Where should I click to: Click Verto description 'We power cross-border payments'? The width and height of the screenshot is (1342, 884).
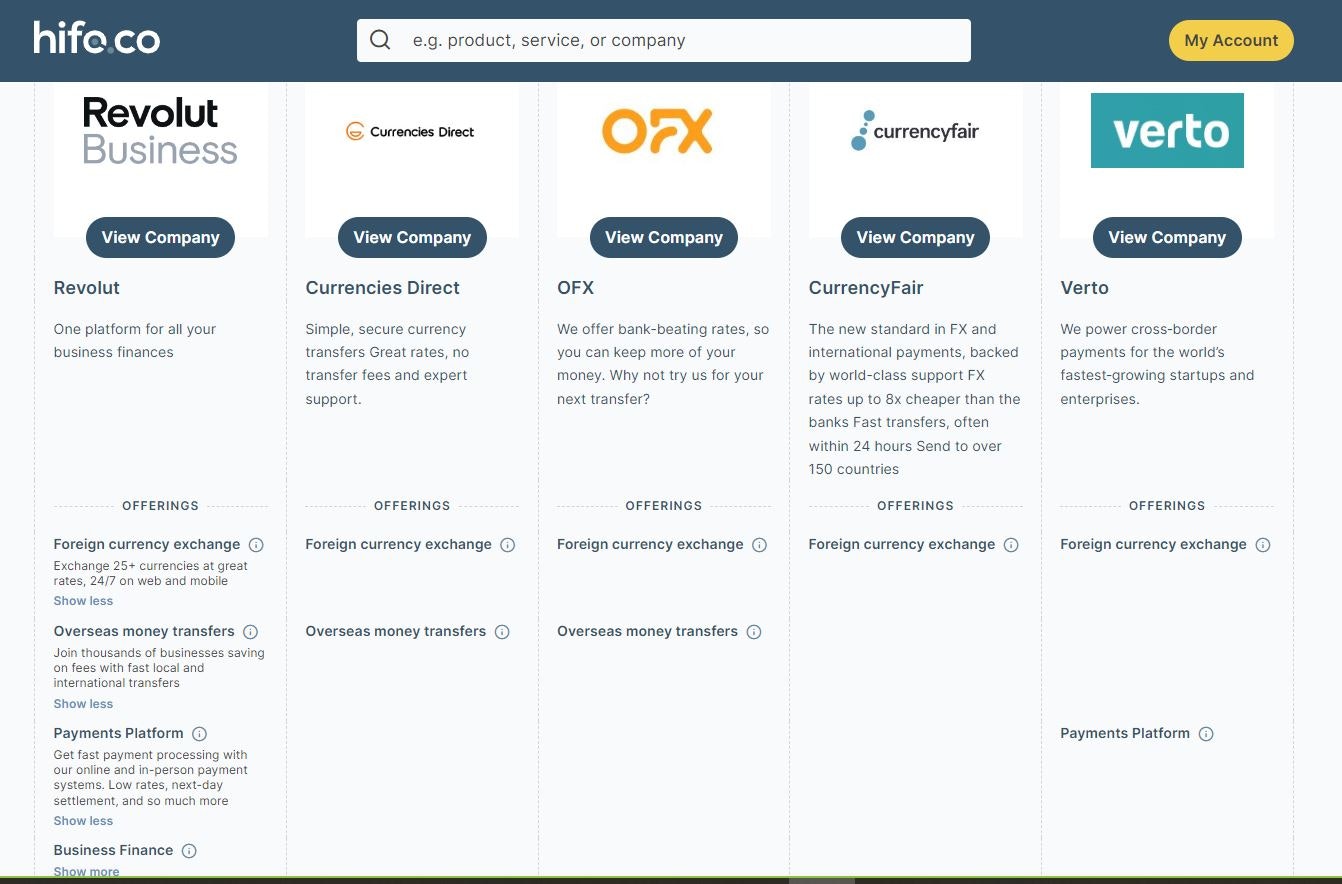coord(1157,364)
